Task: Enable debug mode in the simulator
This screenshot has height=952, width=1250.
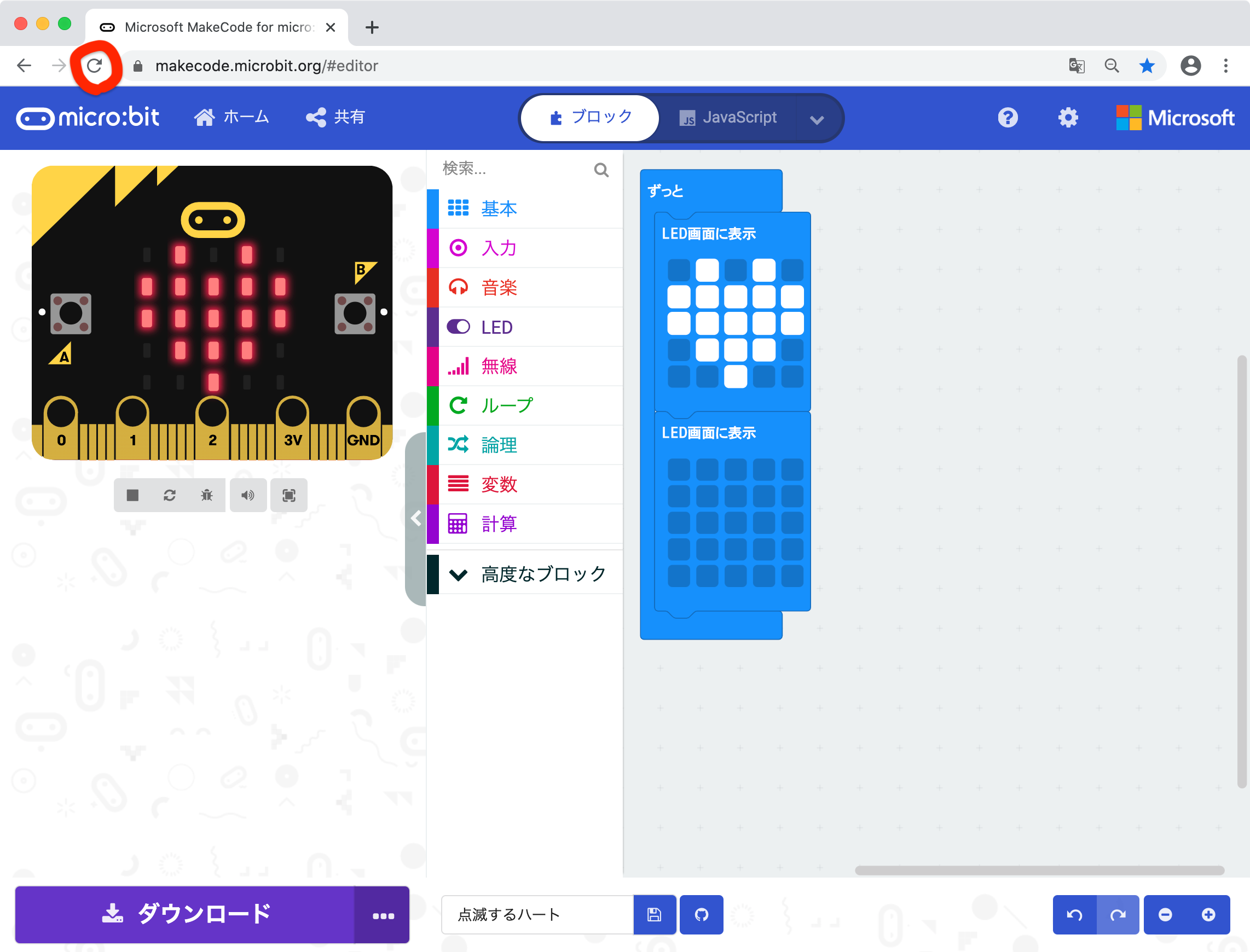Action: coord(207,495)
